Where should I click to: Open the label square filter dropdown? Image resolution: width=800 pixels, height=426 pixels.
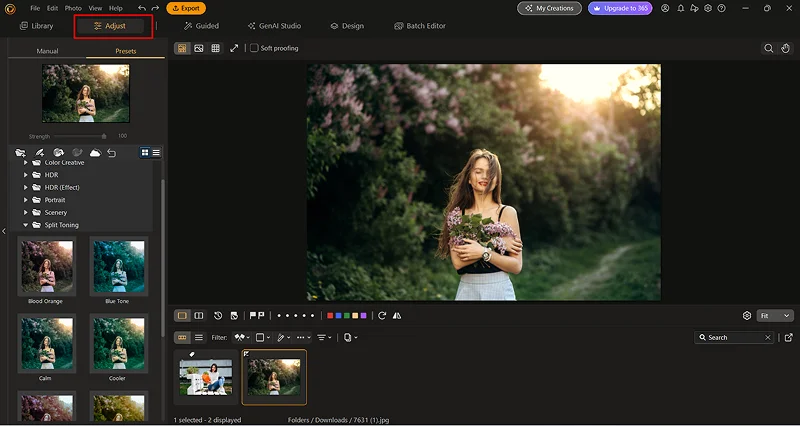coord(263,337)
